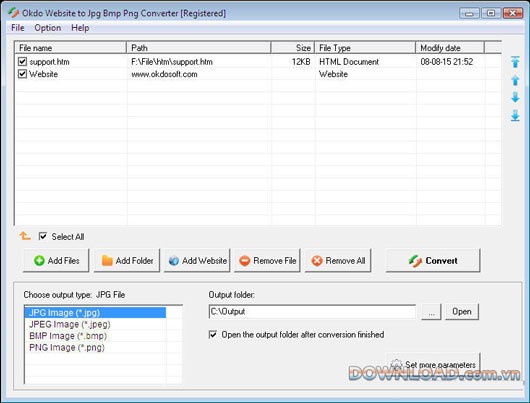The image size is (530, 403).
Task: Select BMP Image (*.bmp) output type
Action: point(95,336)
